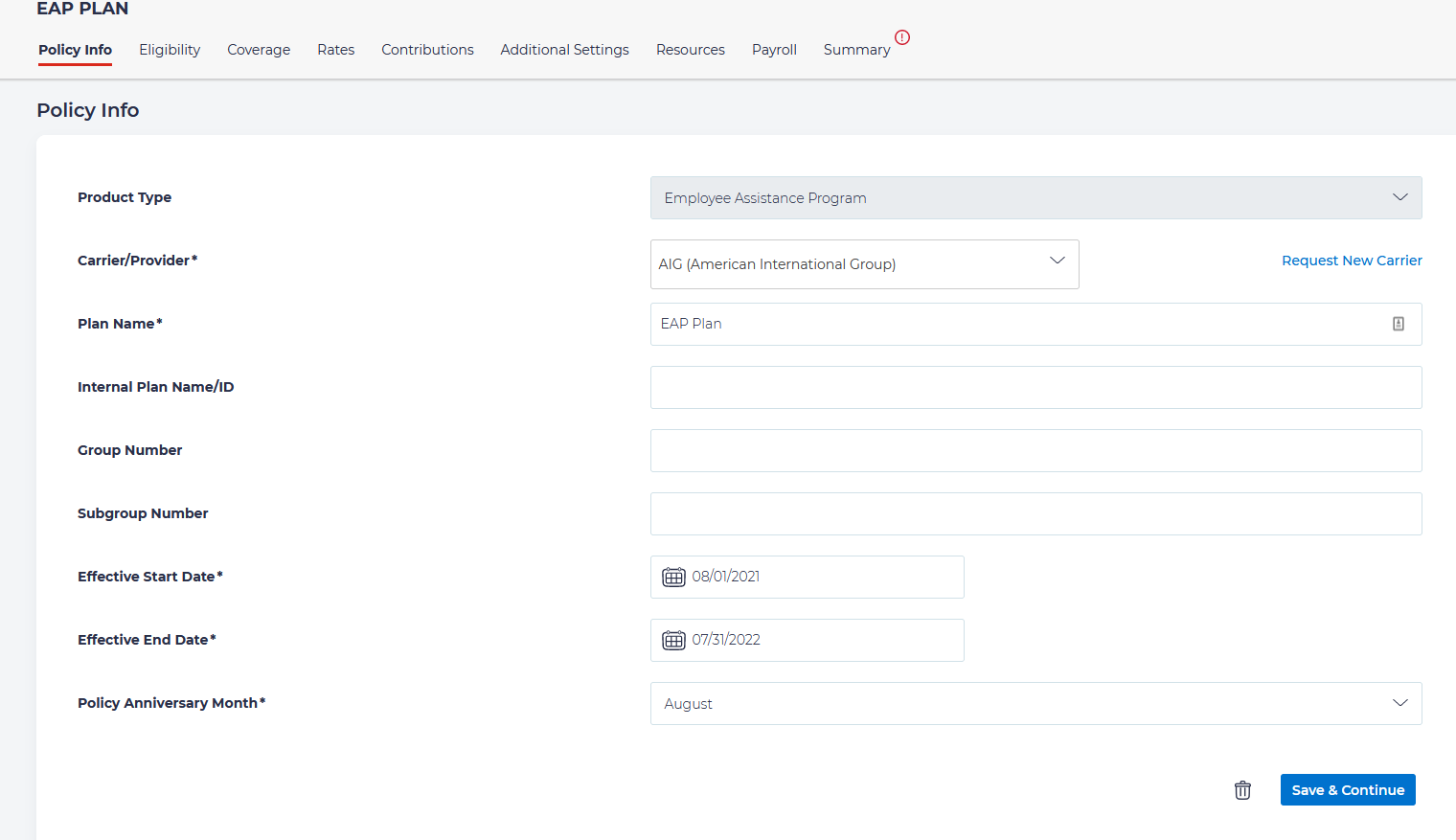Screen dimensions: 1456x840
Task: Select the Rates tab
Action: pyautogui.click(x=335, y=49)
